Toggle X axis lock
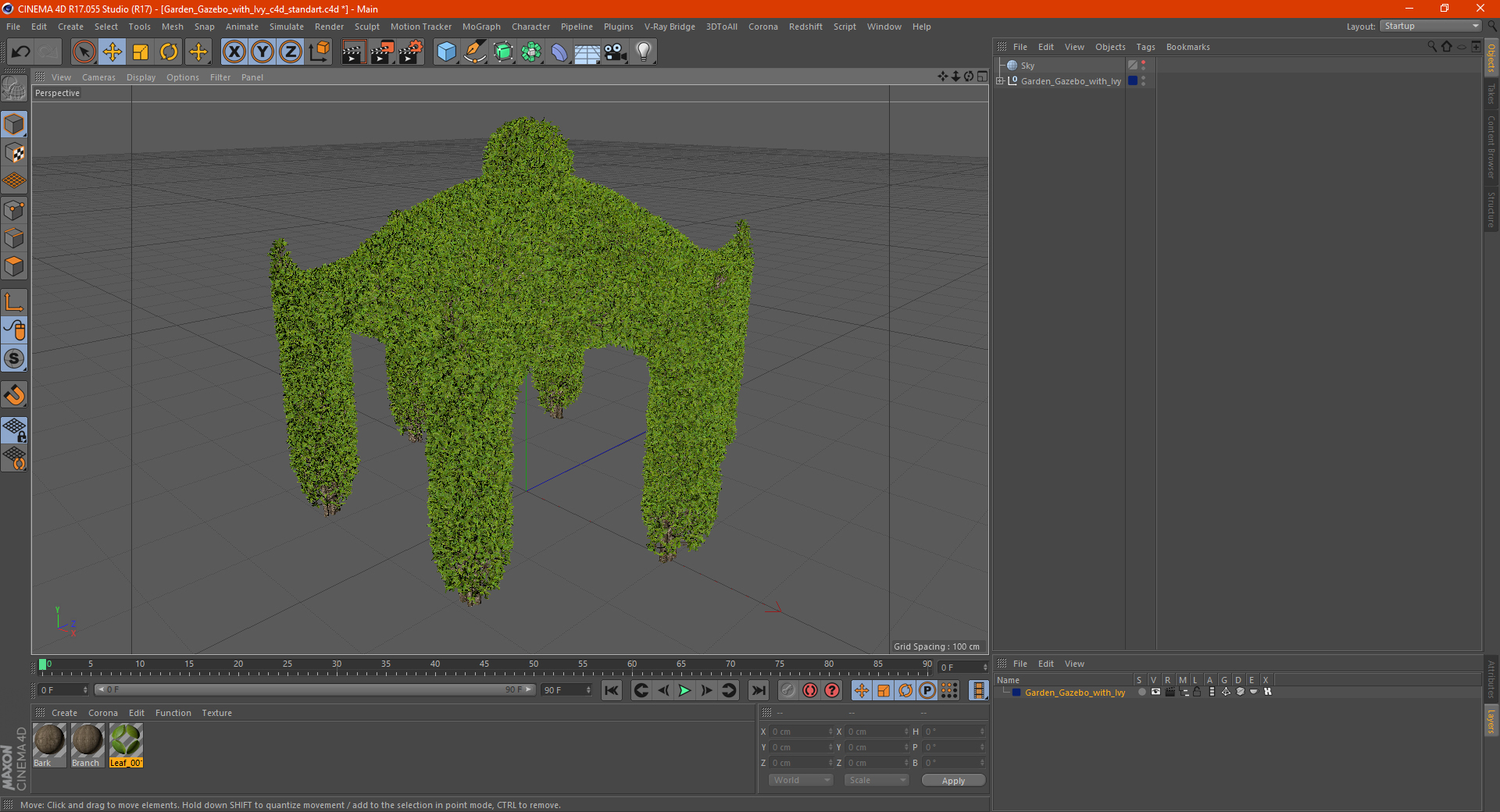Viewport: 1500px width, 812px height. [234, 52]
